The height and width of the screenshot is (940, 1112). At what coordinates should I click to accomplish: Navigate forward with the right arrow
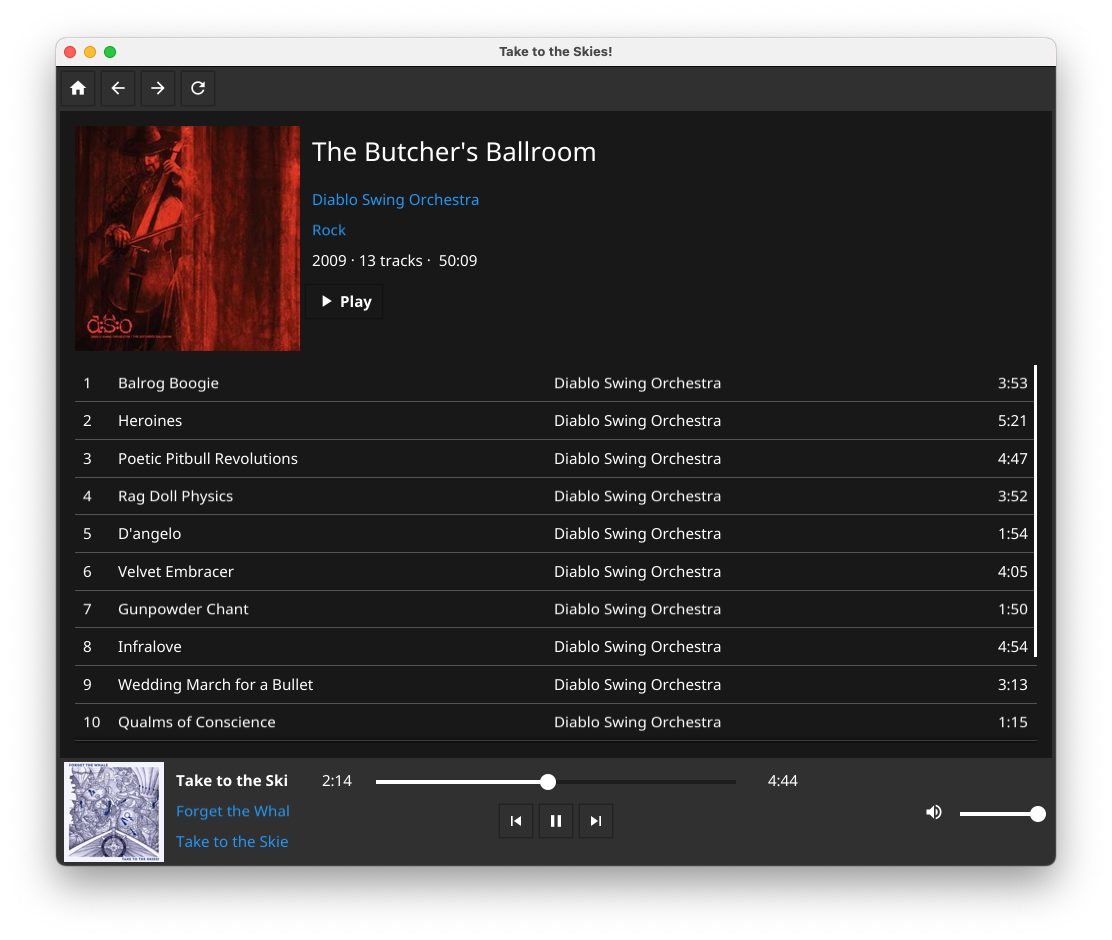tap(157, 88)
